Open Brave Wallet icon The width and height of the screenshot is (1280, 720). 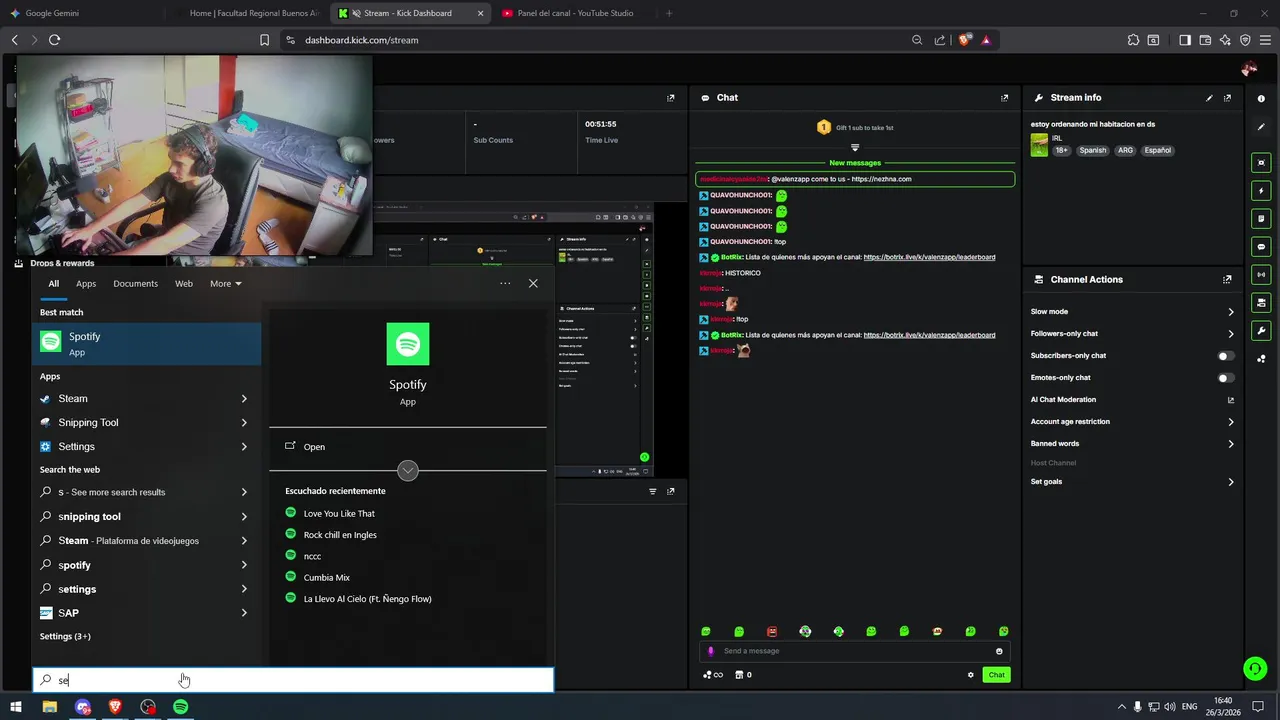[x=1205, y=40]
